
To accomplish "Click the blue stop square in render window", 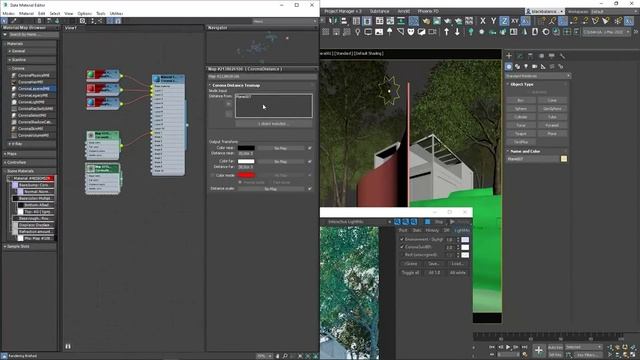I will point(427,222).
